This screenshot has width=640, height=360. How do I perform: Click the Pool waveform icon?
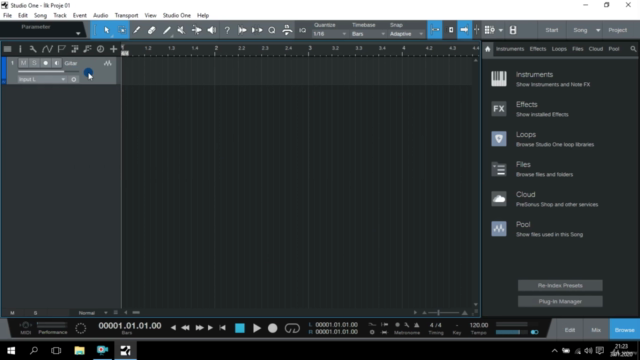[498, 229]
